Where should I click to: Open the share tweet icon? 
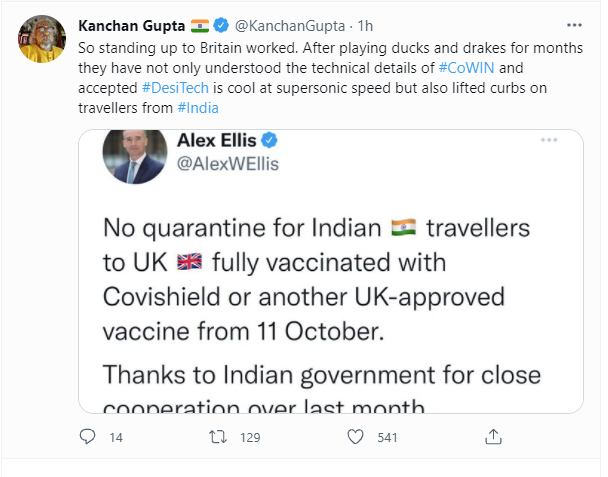click(x=492, y=437)
